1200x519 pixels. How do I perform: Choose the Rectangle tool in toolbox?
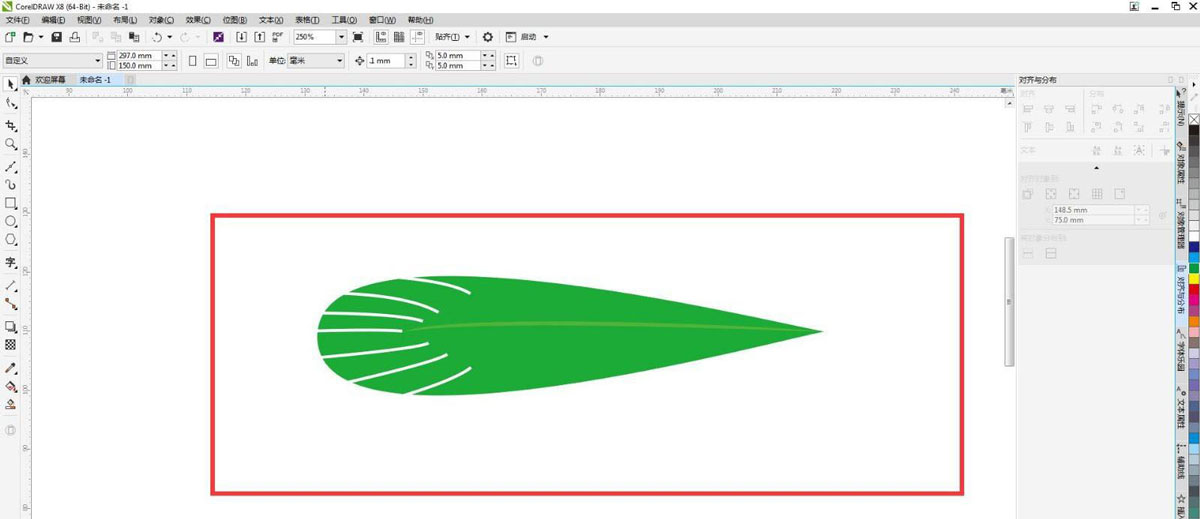pyautogui.click(x=11, y=203)
